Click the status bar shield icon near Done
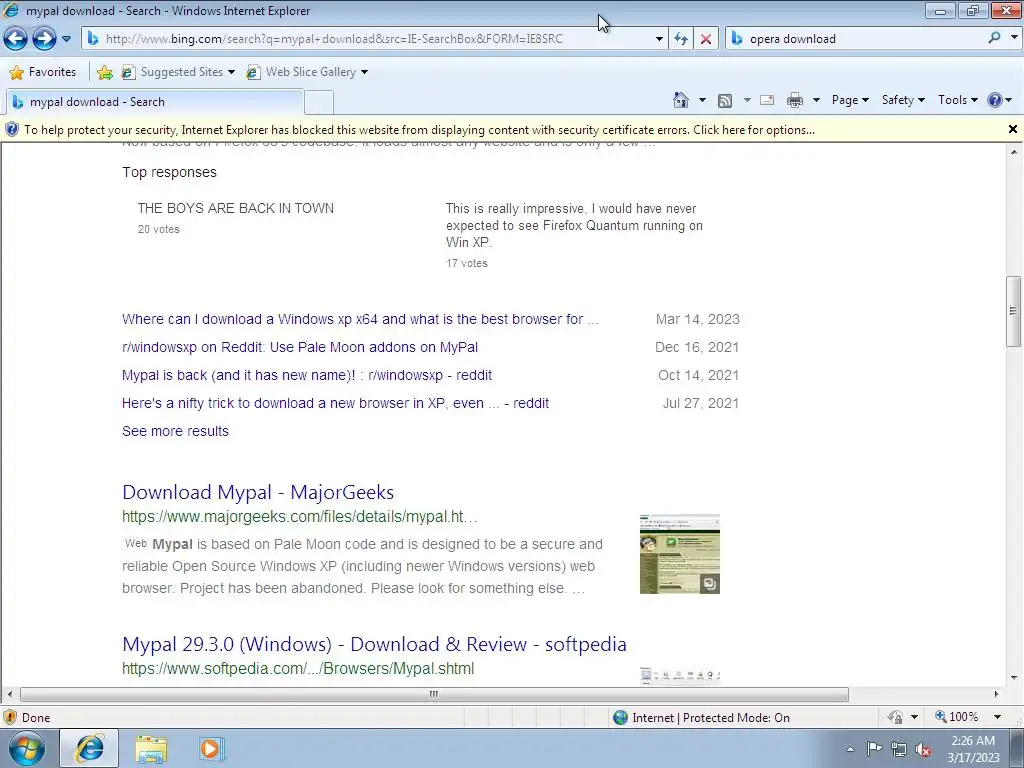The width and height of the screenshot is (1024, 768). tap(10, 718)
